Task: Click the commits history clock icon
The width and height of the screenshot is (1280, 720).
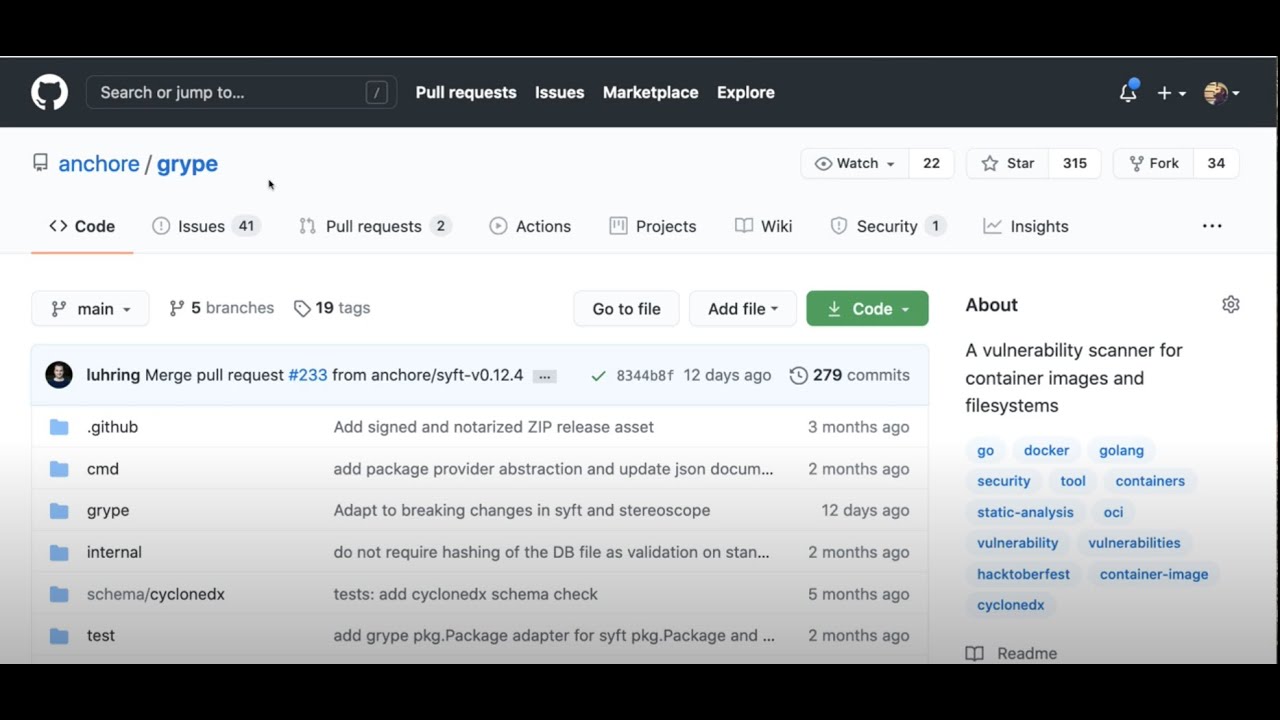Action: [798, 376]
